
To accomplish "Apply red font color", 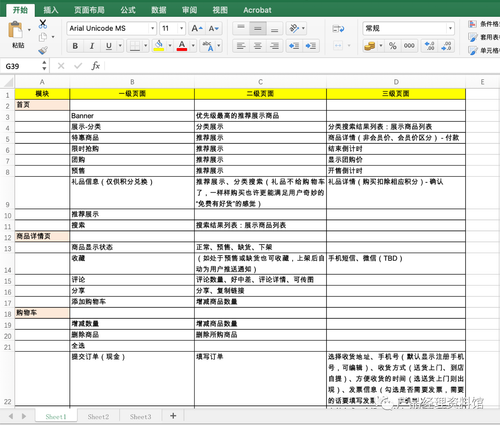I will (x=182, y=46).
